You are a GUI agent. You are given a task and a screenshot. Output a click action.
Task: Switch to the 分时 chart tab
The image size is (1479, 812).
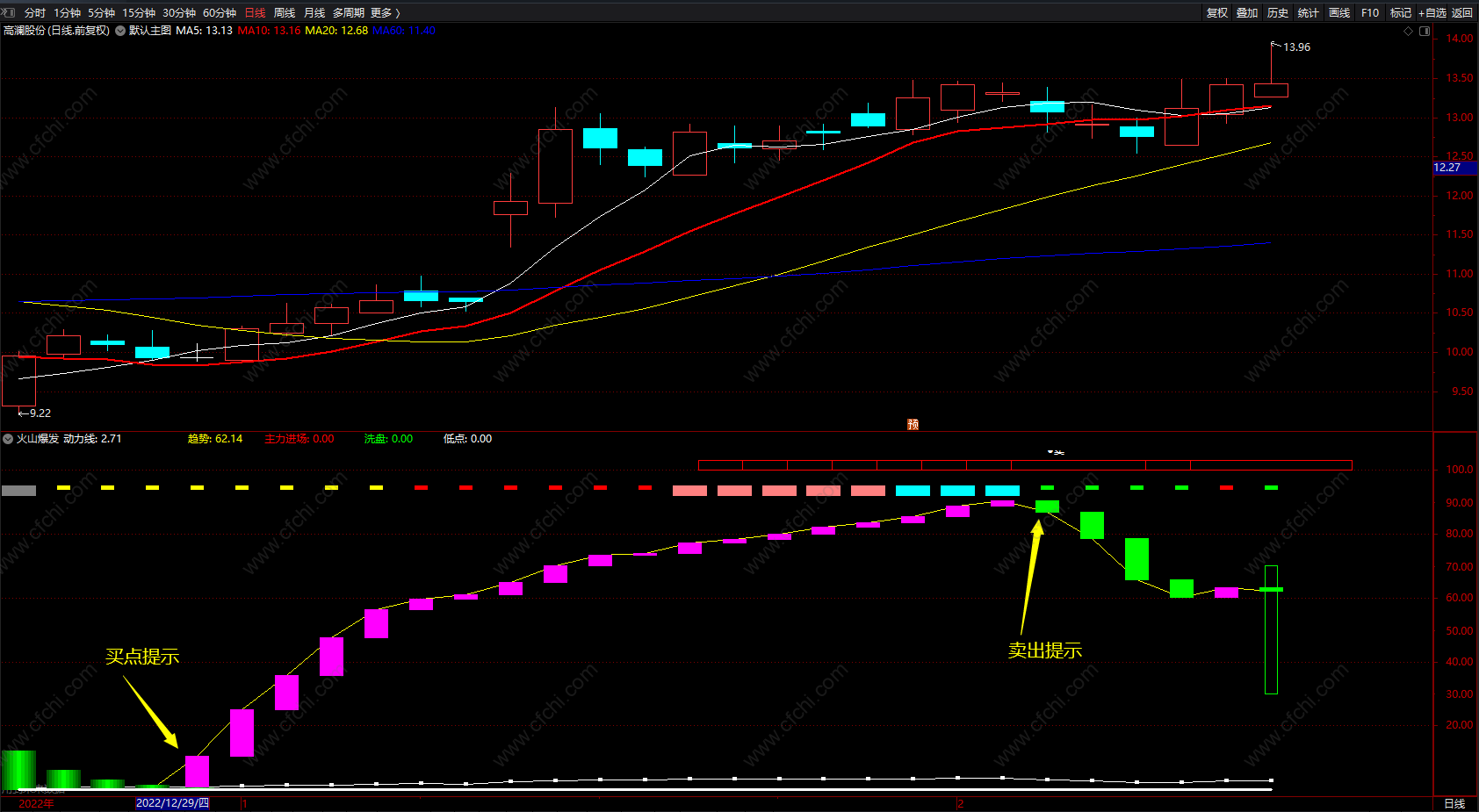35,13
